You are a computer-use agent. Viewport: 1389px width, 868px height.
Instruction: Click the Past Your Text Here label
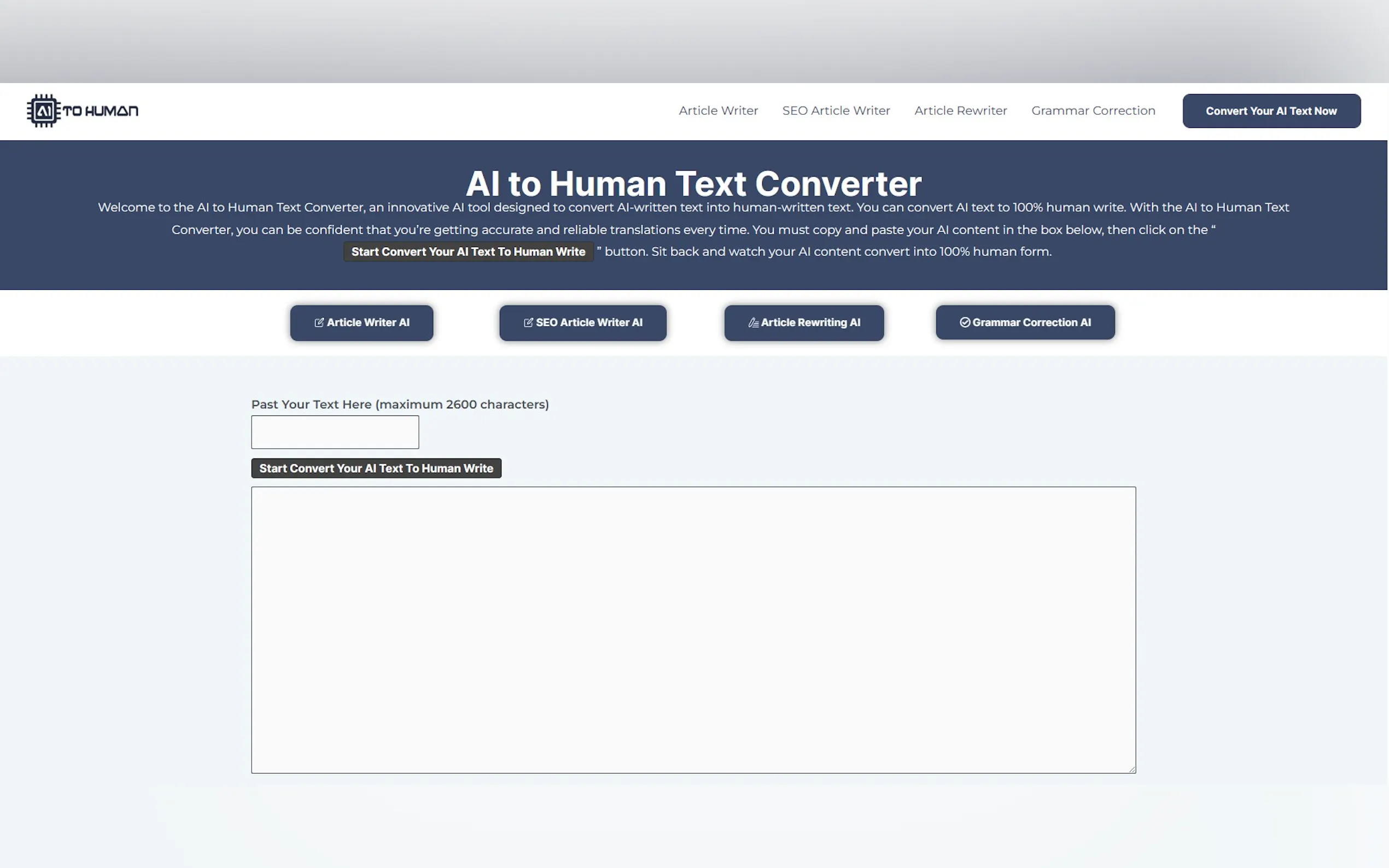[x=400, y=404]
